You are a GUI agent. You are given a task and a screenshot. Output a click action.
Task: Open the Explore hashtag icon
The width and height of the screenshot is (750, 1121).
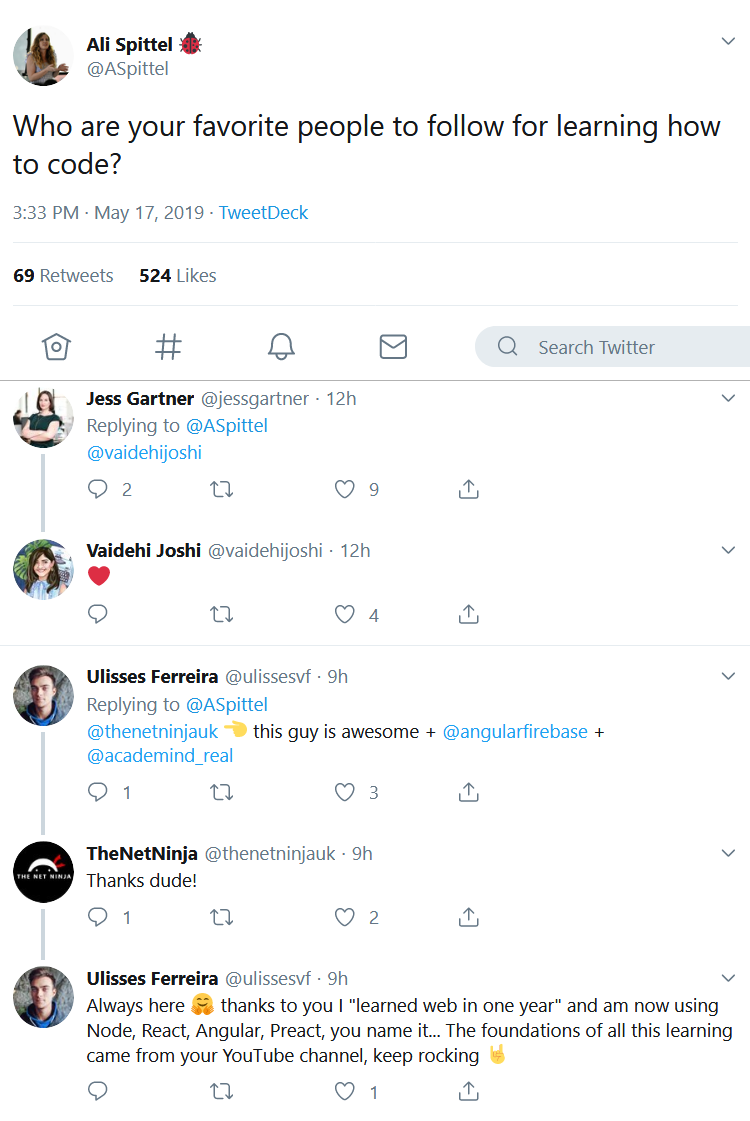click(x=169, y=347)
